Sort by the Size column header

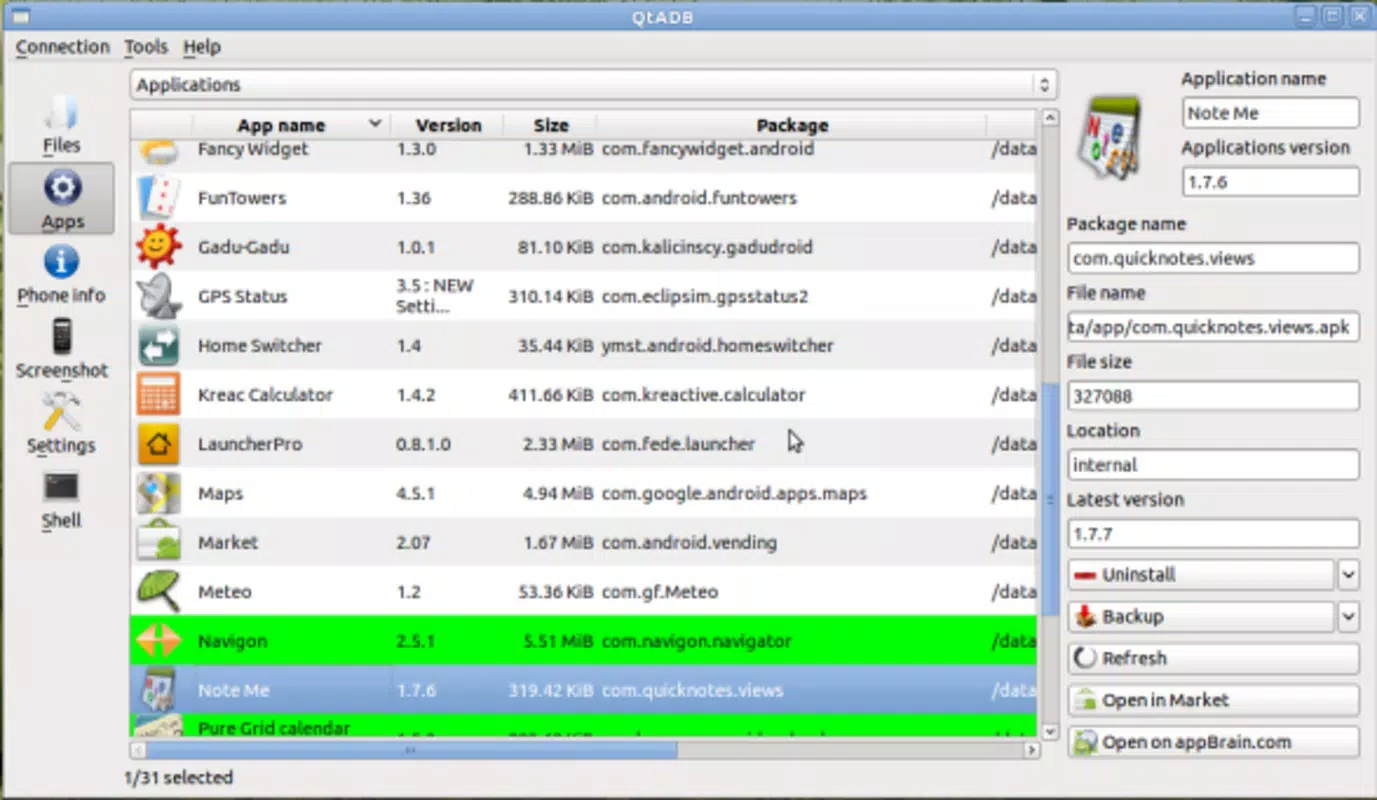pos(550,125)
